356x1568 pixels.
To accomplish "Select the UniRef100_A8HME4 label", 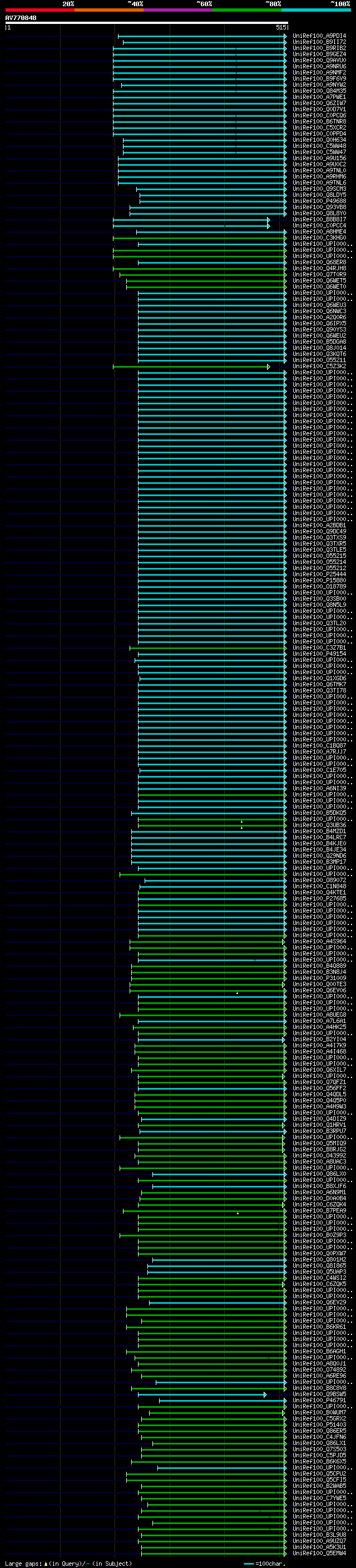I will [319, 231].
